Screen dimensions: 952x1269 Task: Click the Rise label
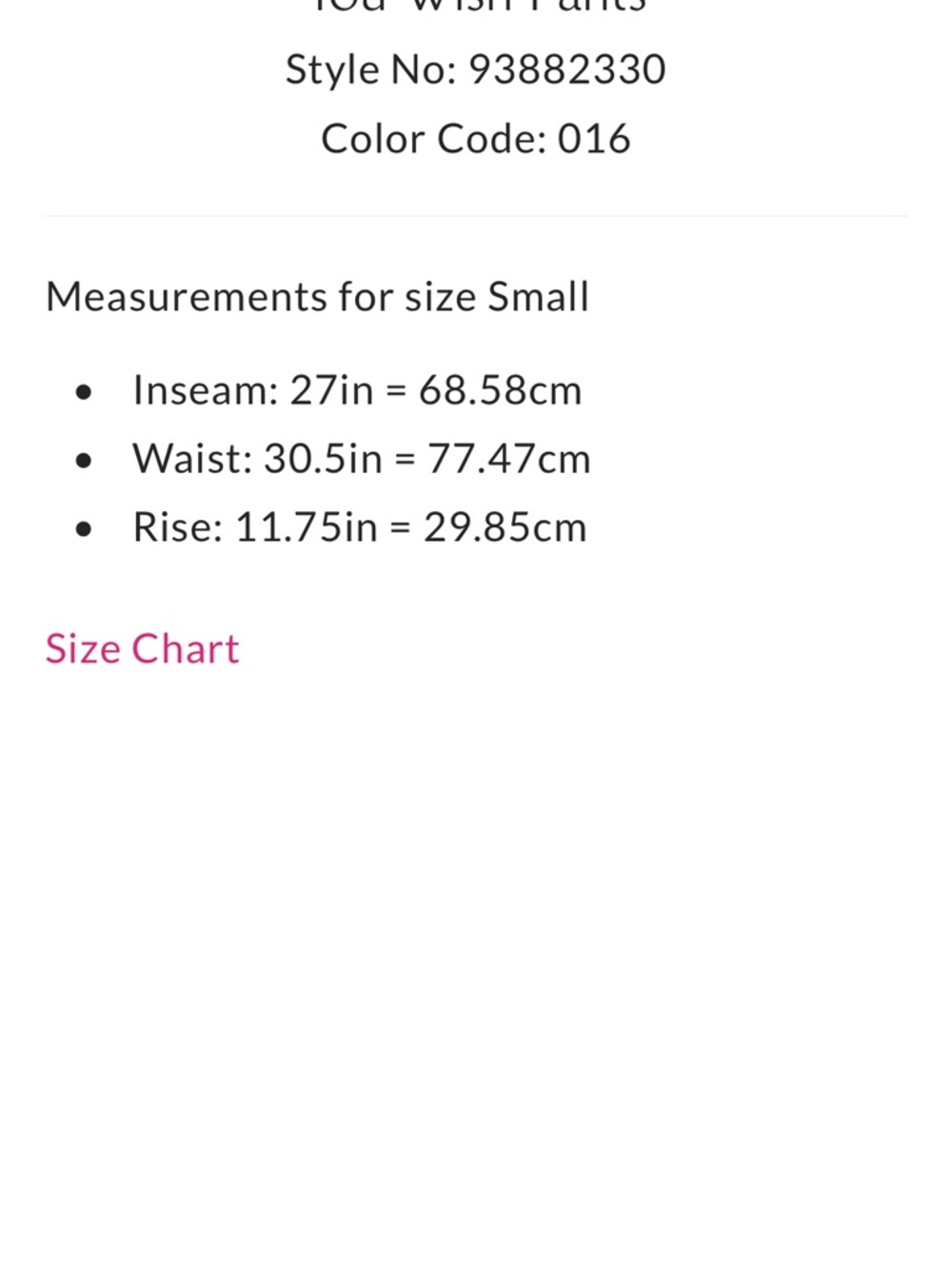[x=178, y=527]
